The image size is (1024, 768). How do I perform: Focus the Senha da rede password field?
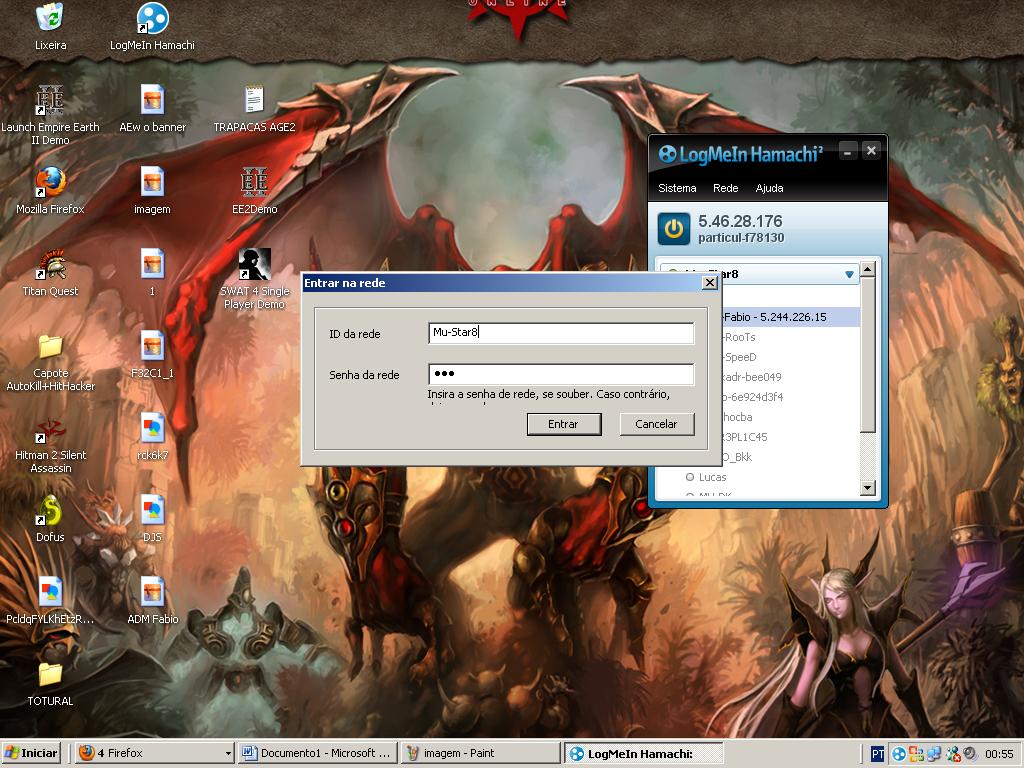click(x=560, y=374)
